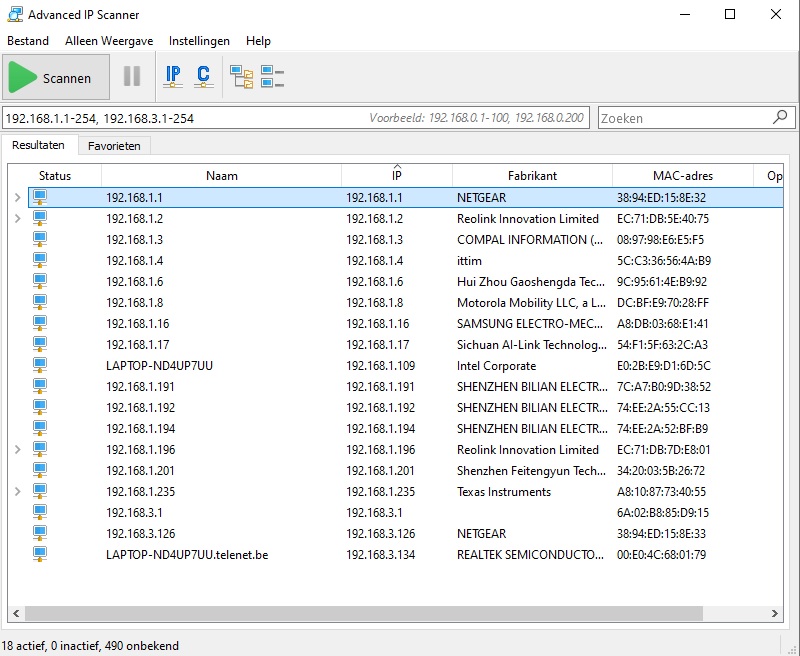The image size is (800, 656).
Task: Expand the 192.168.1.1 NETGEAR row
Action: (17, 198)
